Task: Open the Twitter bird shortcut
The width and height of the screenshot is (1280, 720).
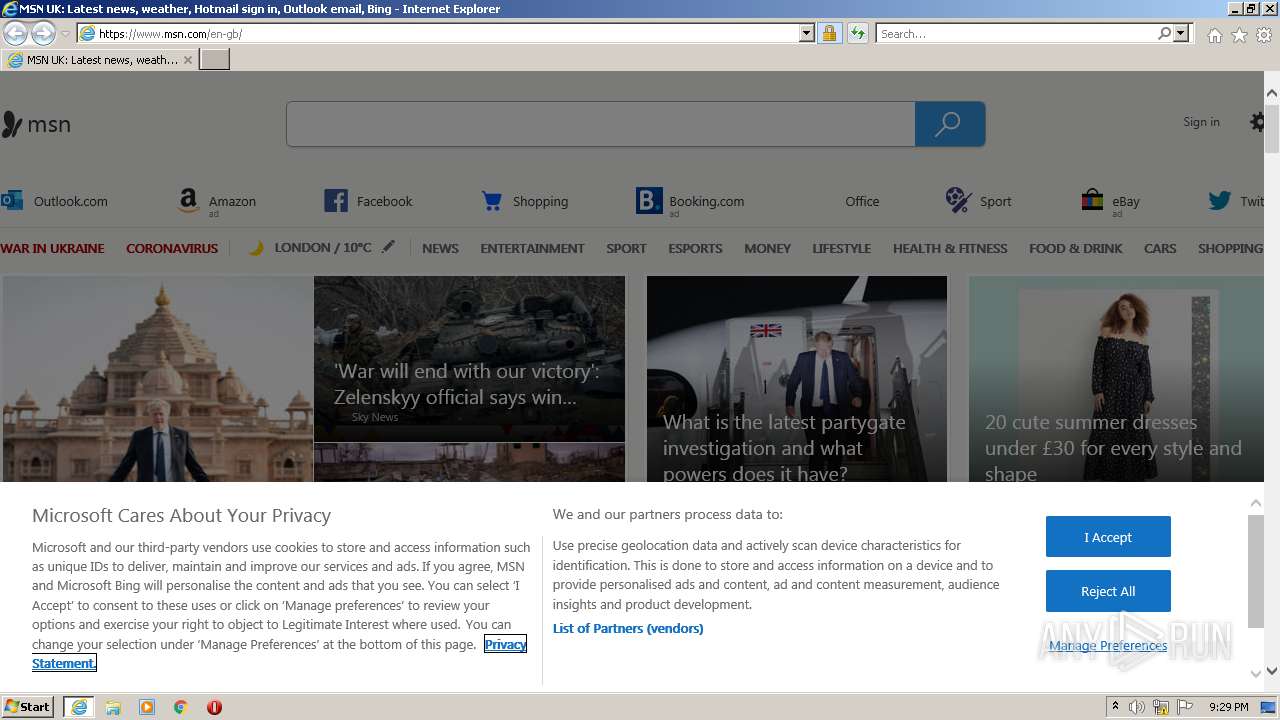Action: pos(1219,201)
